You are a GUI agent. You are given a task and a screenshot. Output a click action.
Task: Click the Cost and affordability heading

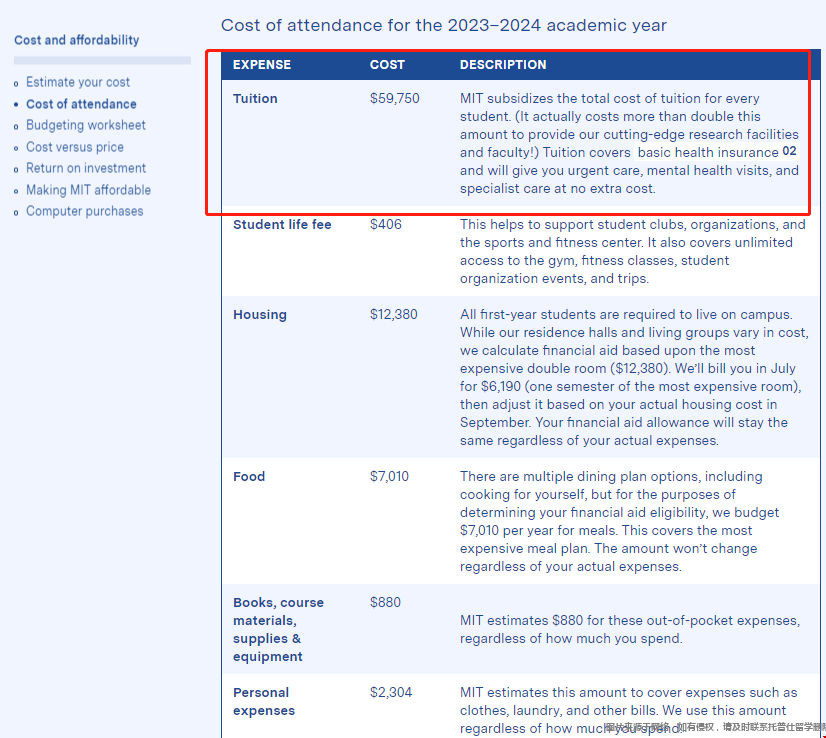click(77, 40)
